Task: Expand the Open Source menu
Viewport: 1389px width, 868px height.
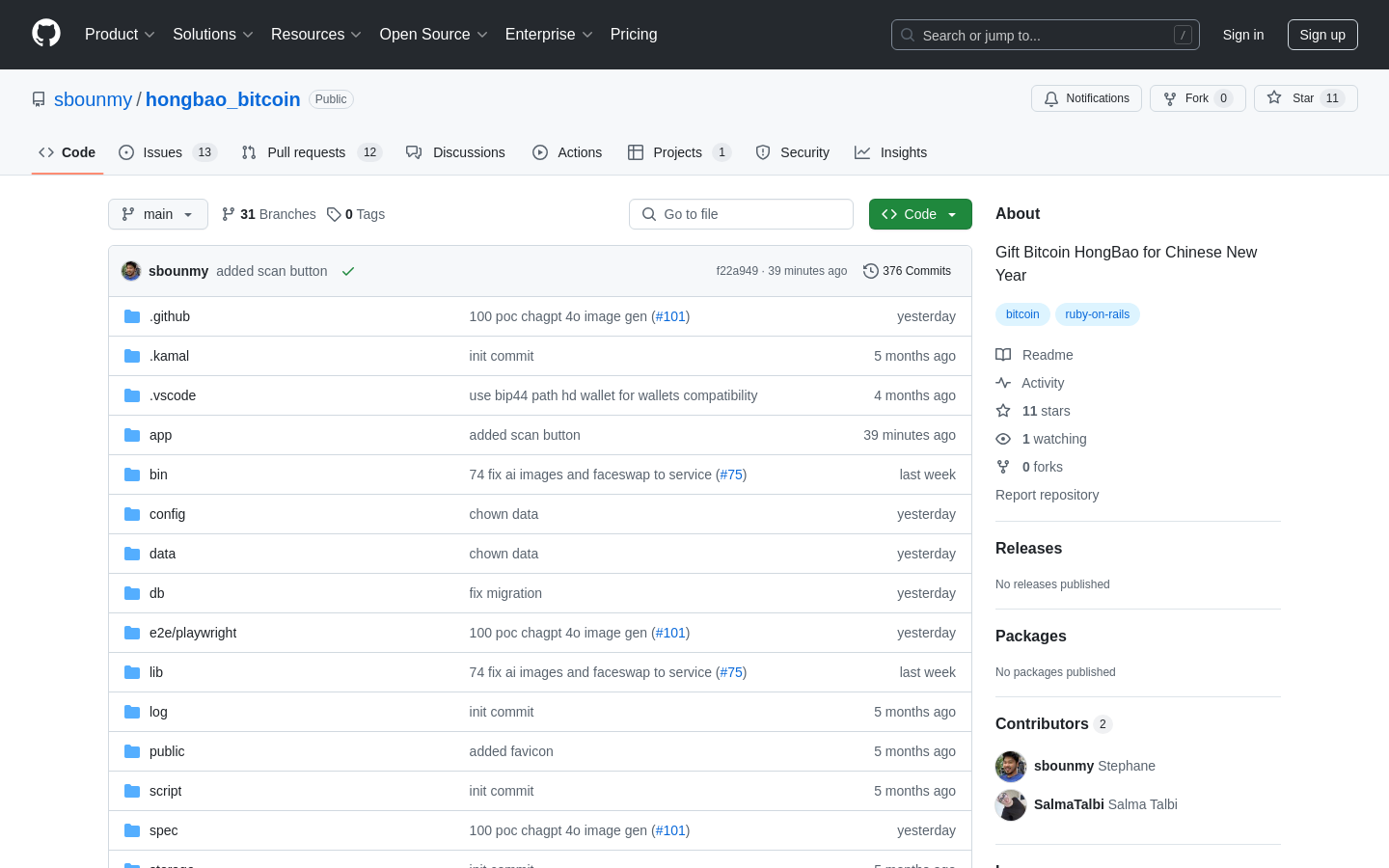Action: [434, 35]
